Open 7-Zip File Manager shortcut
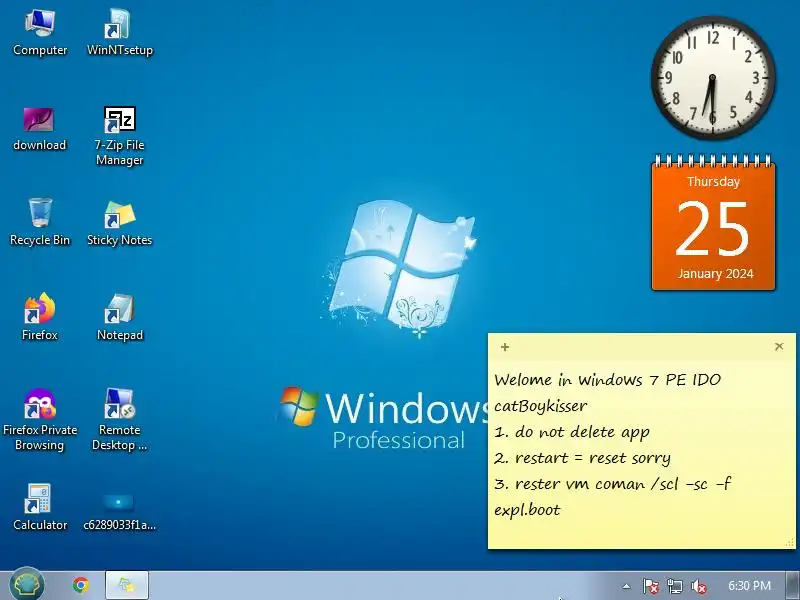This screenshot has height=600, width=800. [119, 136]
